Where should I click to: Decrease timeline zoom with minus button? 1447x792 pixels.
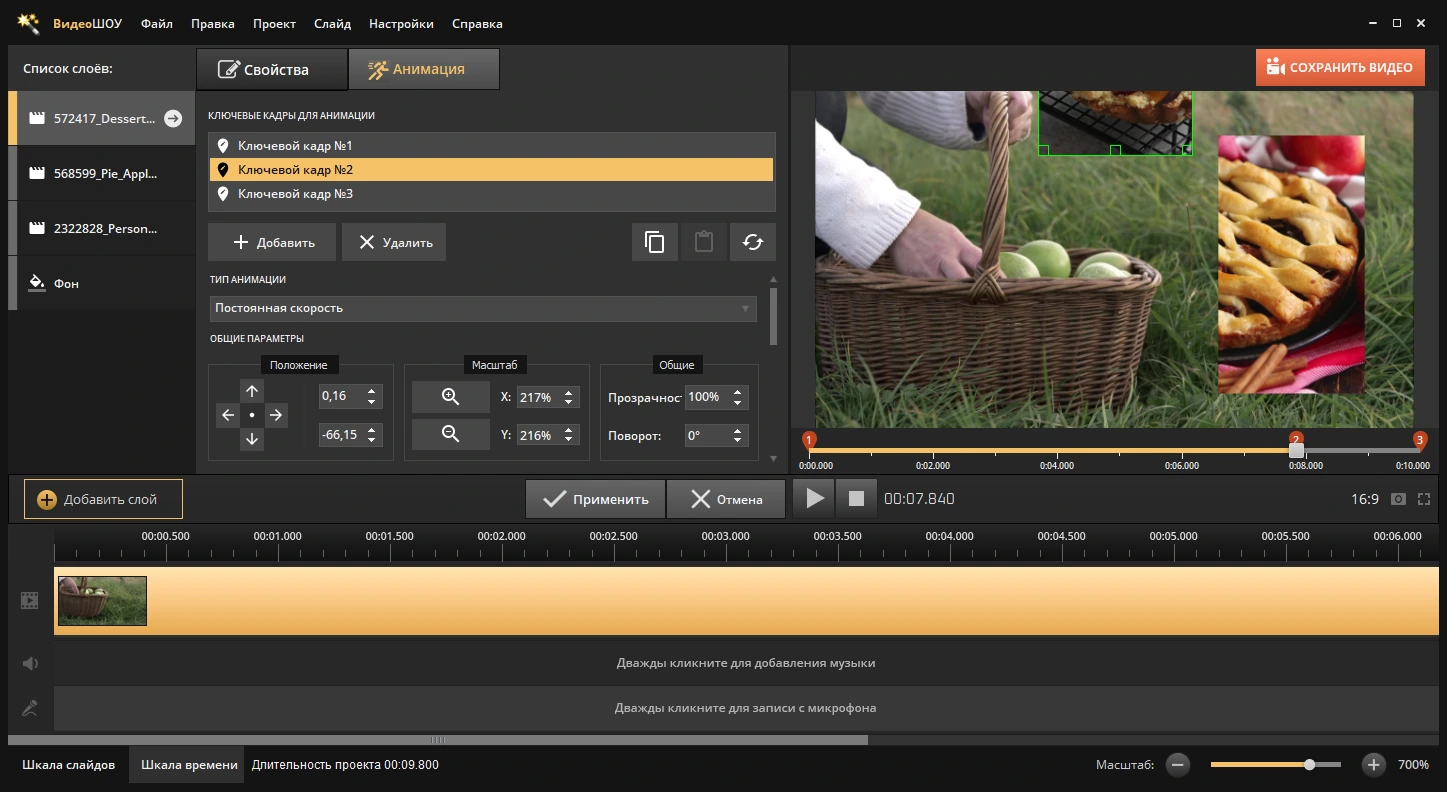pos(1178,765)
